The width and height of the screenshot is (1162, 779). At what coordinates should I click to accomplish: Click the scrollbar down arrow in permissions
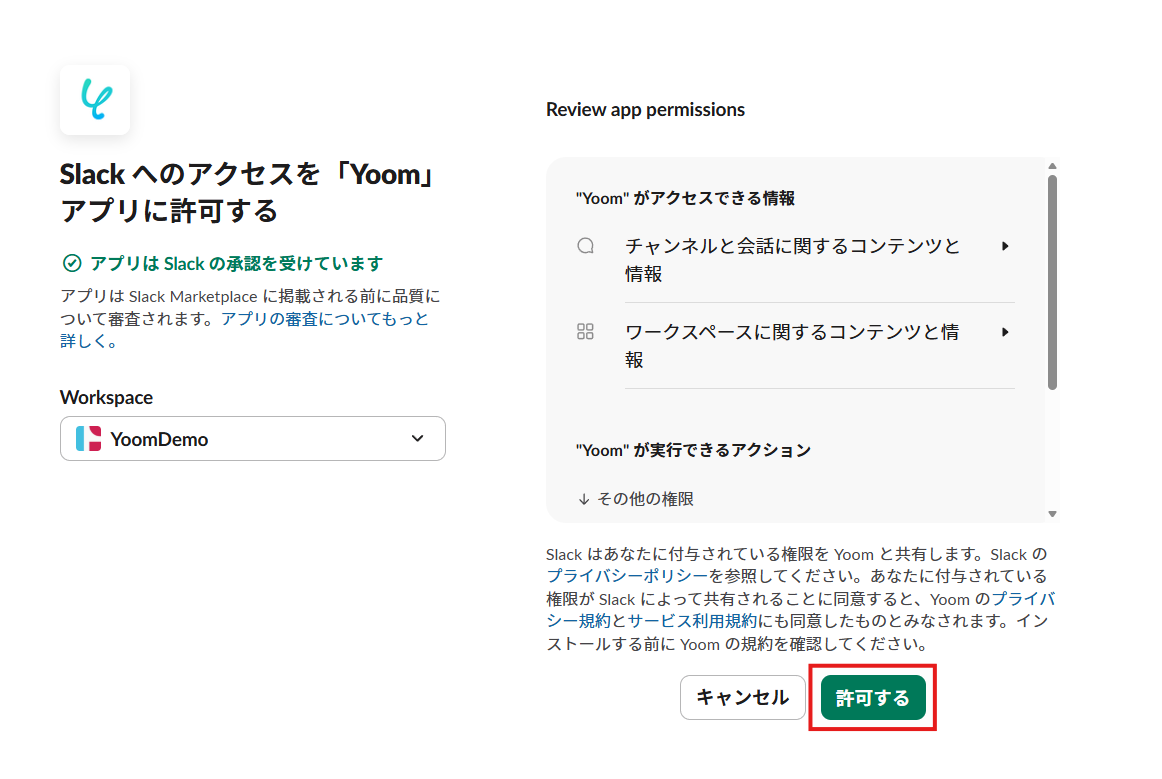[x=1052, y=514]
